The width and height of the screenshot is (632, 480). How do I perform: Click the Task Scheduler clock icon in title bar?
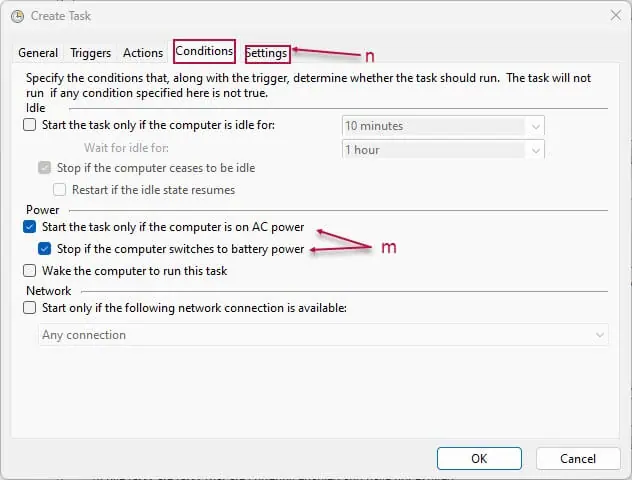[17, 17]
